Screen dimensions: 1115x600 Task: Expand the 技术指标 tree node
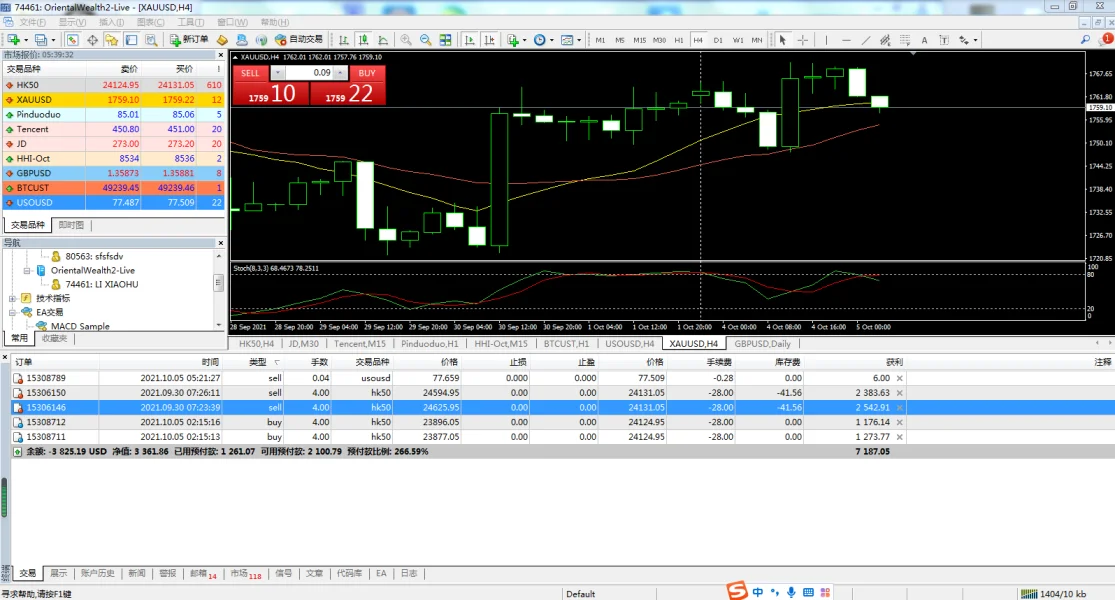13,298
